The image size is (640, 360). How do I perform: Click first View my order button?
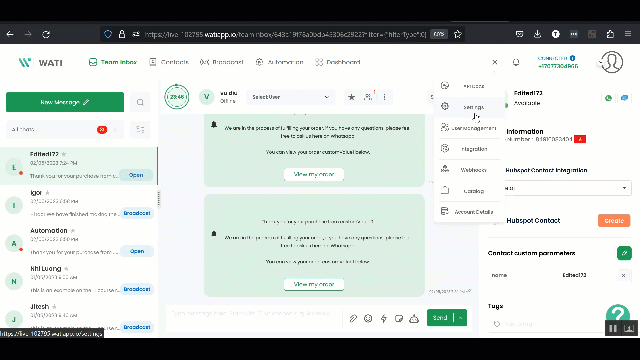click(x=313, y=174)
